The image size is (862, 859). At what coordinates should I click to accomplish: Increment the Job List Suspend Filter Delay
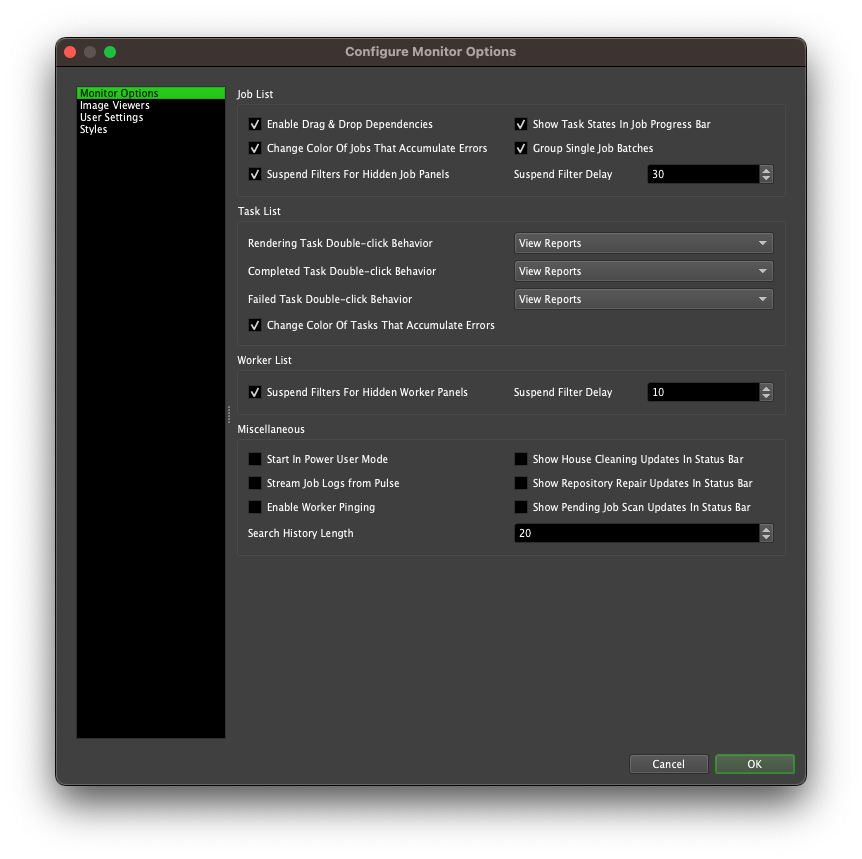tap(766, 170)
